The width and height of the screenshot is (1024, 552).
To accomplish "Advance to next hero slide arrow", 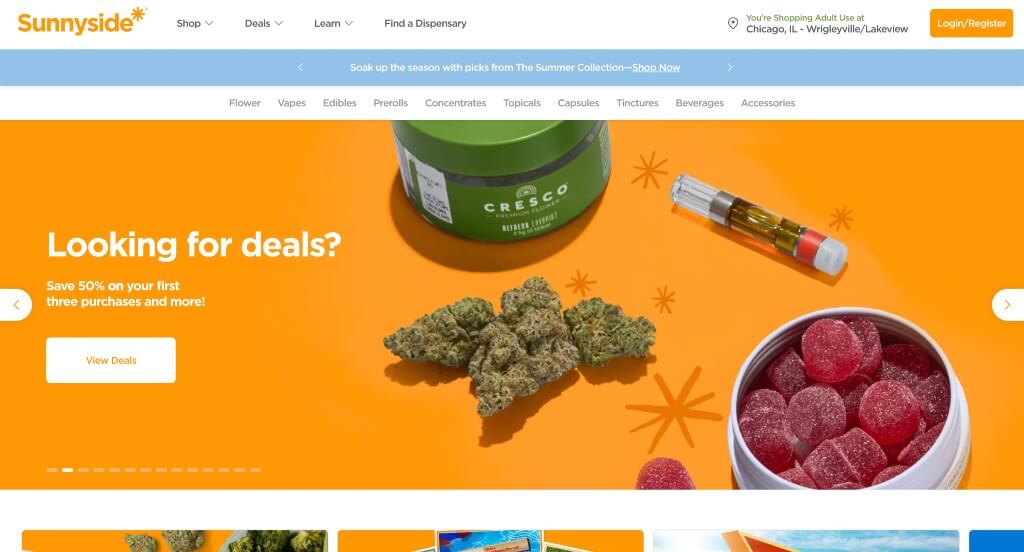I will point(1007,304).
